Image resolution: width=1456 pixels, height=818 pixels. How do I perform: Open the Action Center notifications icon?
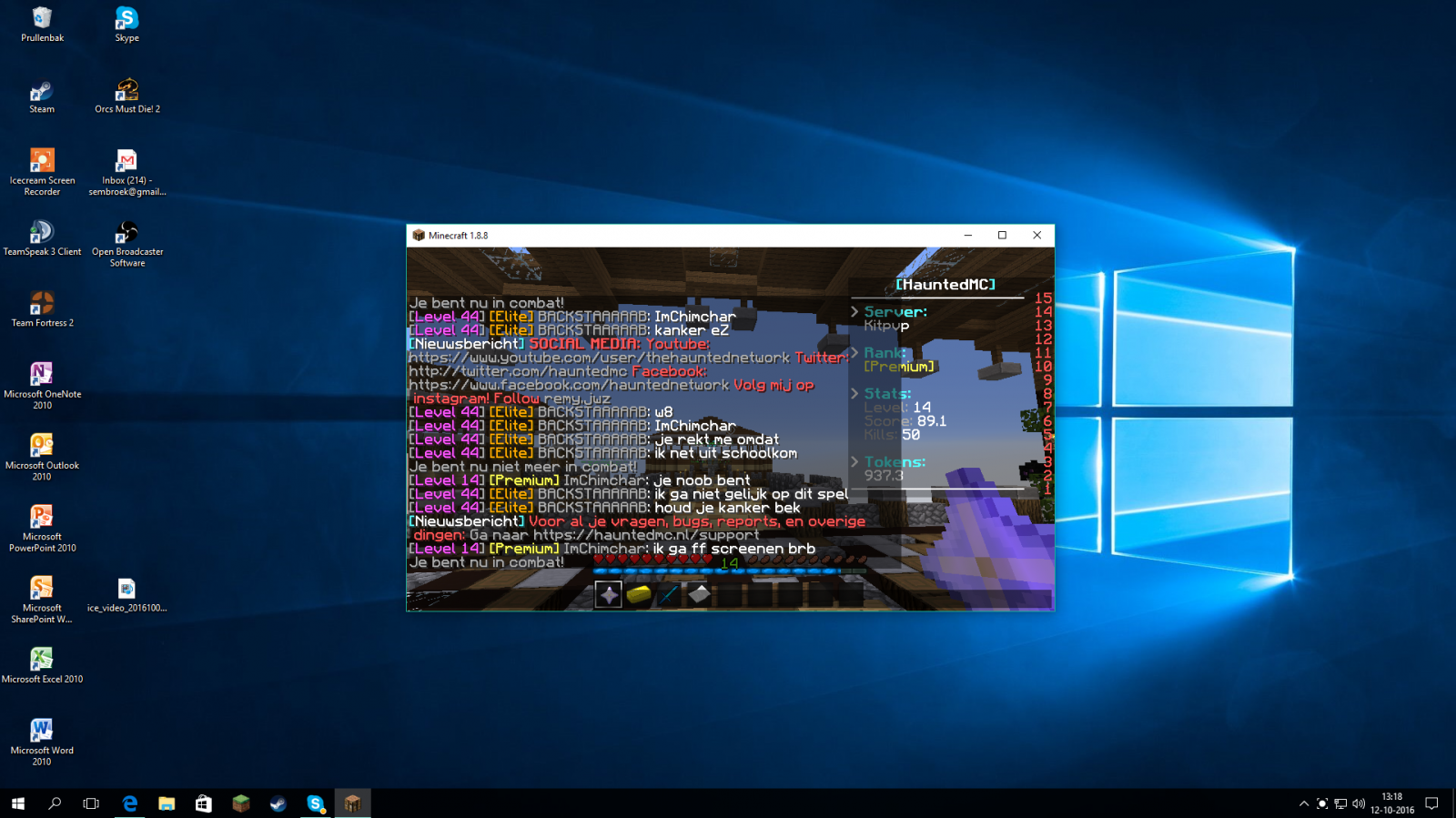(1431, 803)
